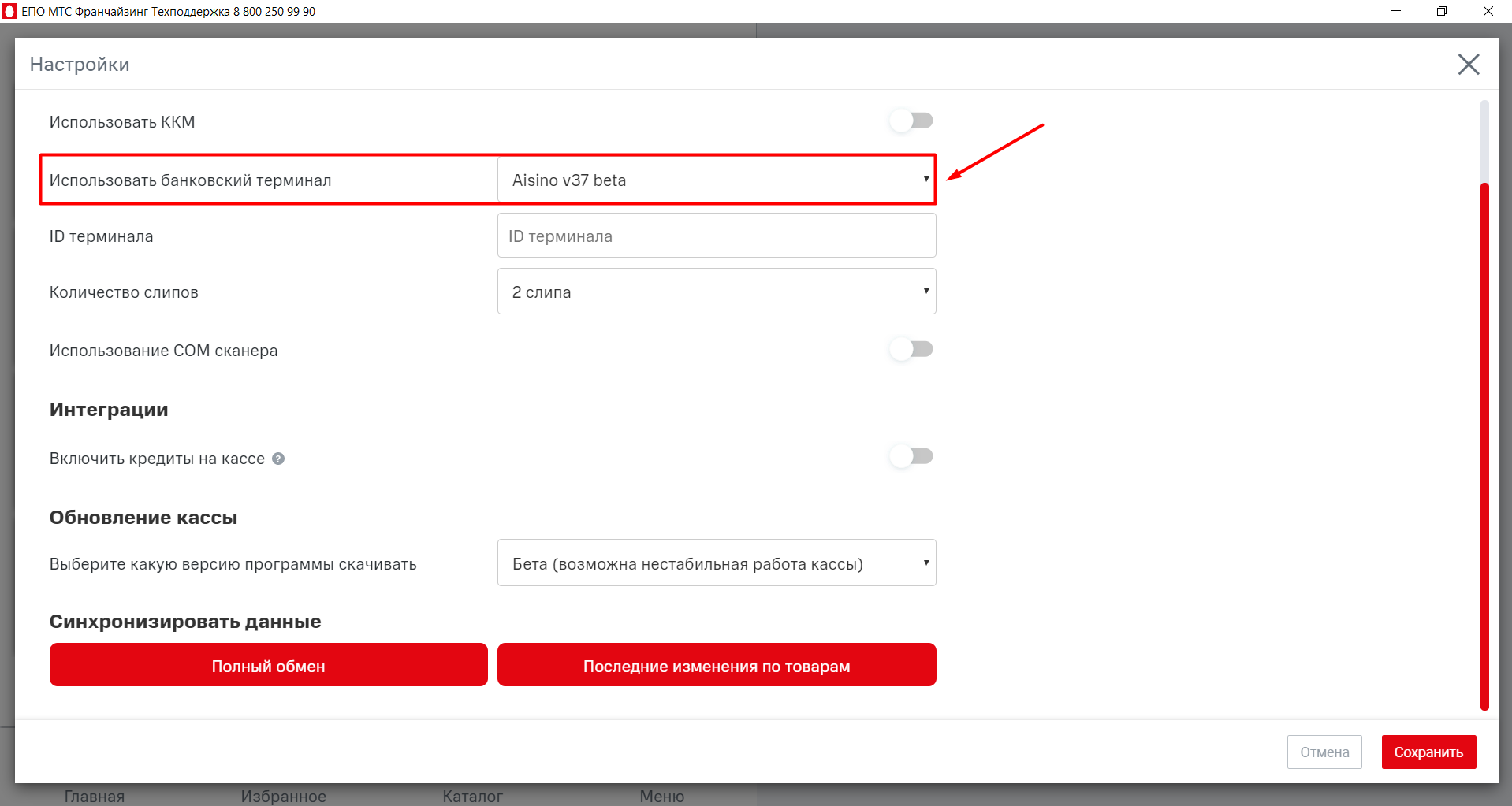Save settings with Сохранить button
The width and height of the screenshot is (1512, 806).
[1428, 752]
